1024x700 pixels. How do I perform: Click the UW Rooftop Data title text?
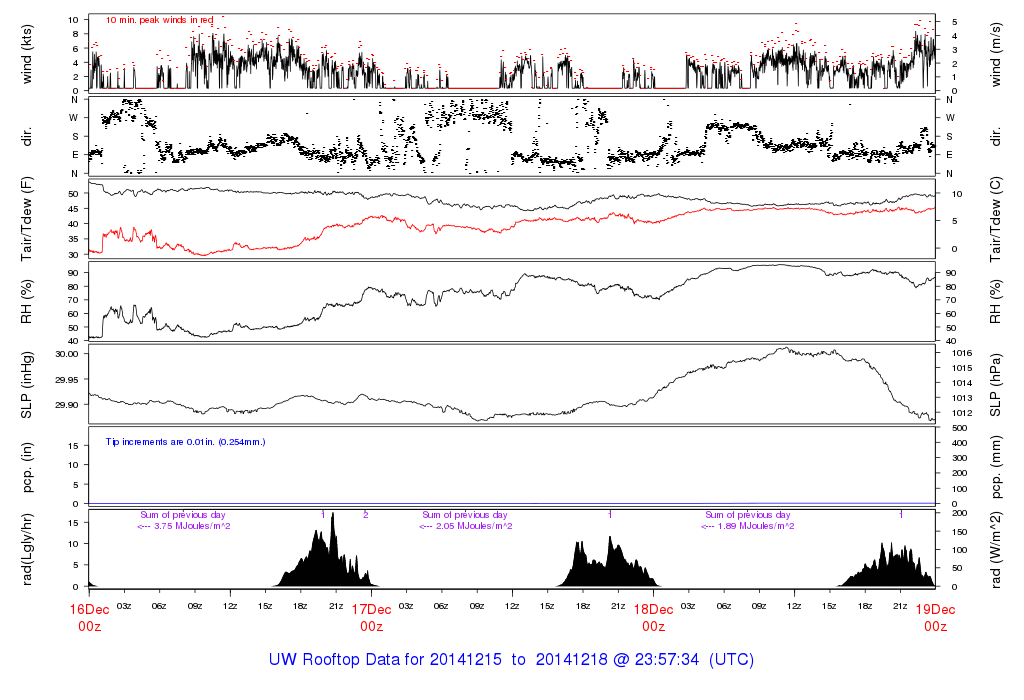(511, 660)
